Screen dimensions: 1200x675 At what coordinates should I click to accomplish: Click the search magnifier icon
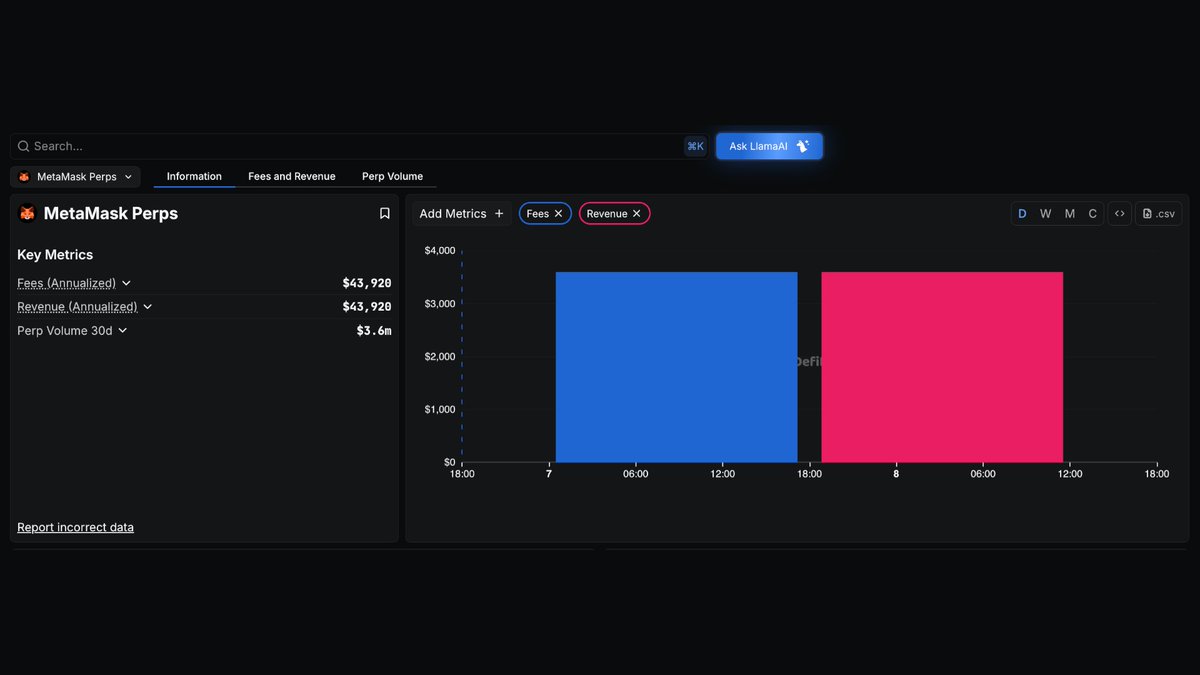[24, 146]
